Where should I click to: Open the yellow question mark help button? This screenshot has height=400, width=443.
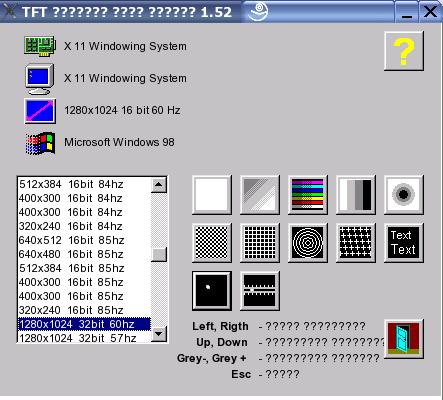coord(404,51)
